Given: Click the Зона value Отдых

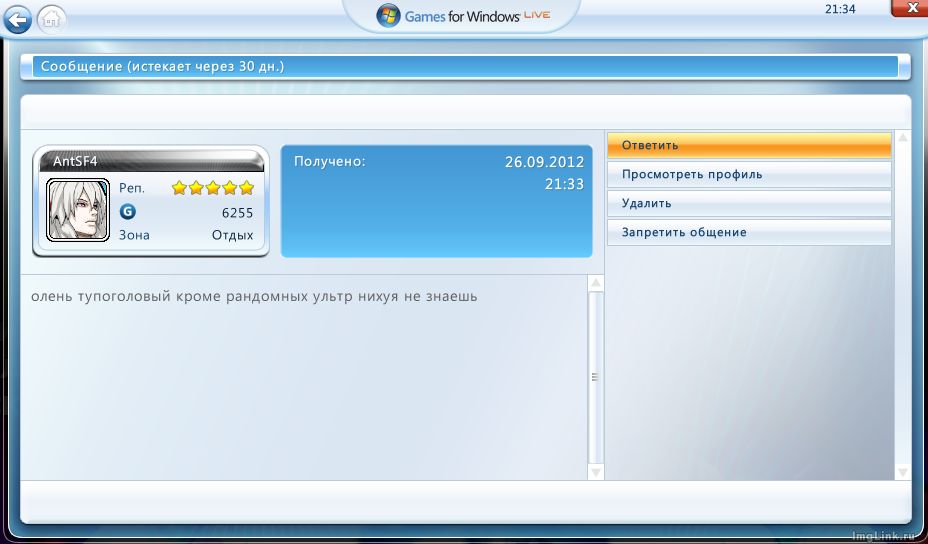Looking at the screenshot, I should 233,235.
